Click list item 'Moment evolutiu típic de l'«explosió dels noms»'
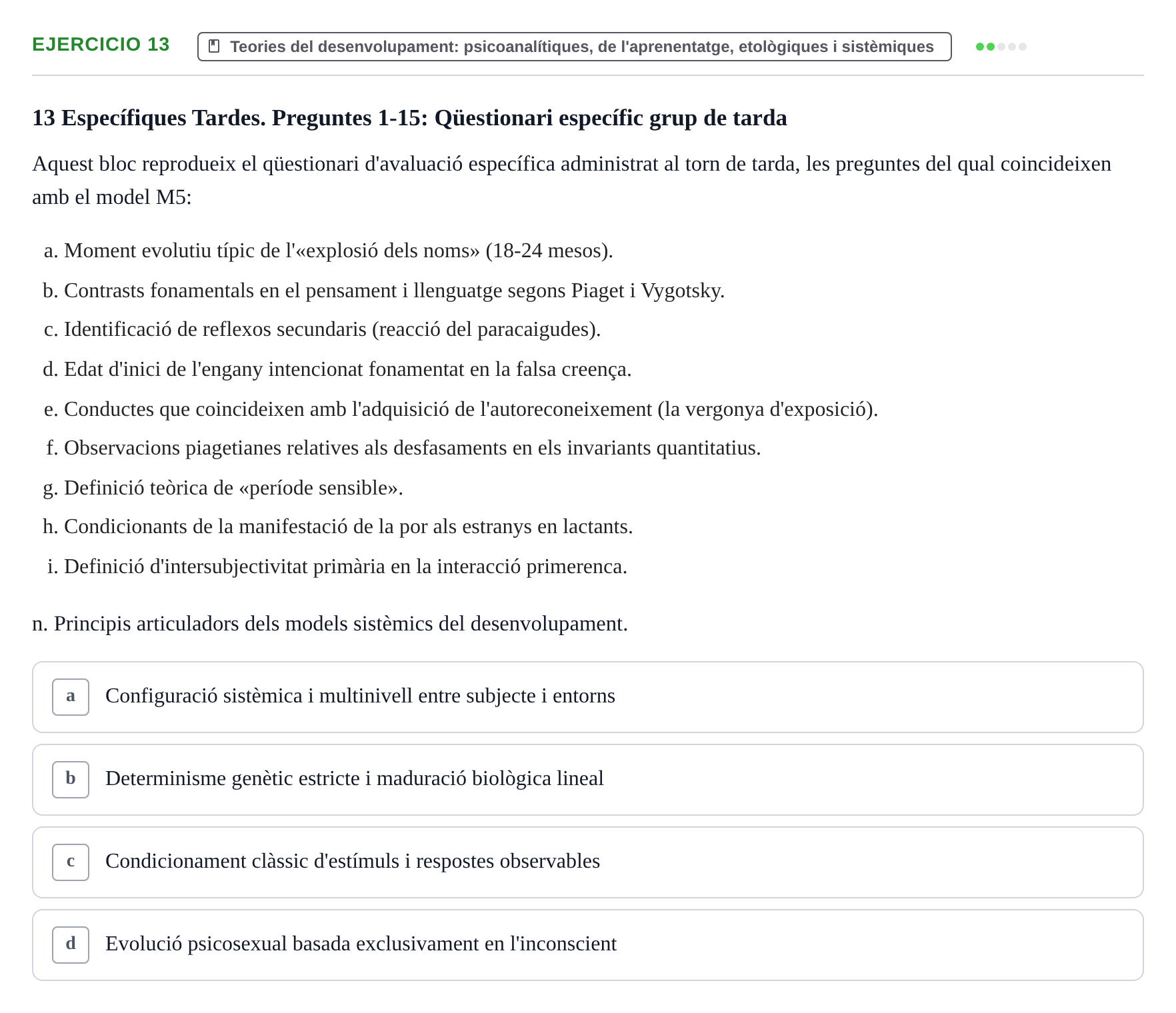Viewport: 1176px width, 1013px height. pos(338,251)
